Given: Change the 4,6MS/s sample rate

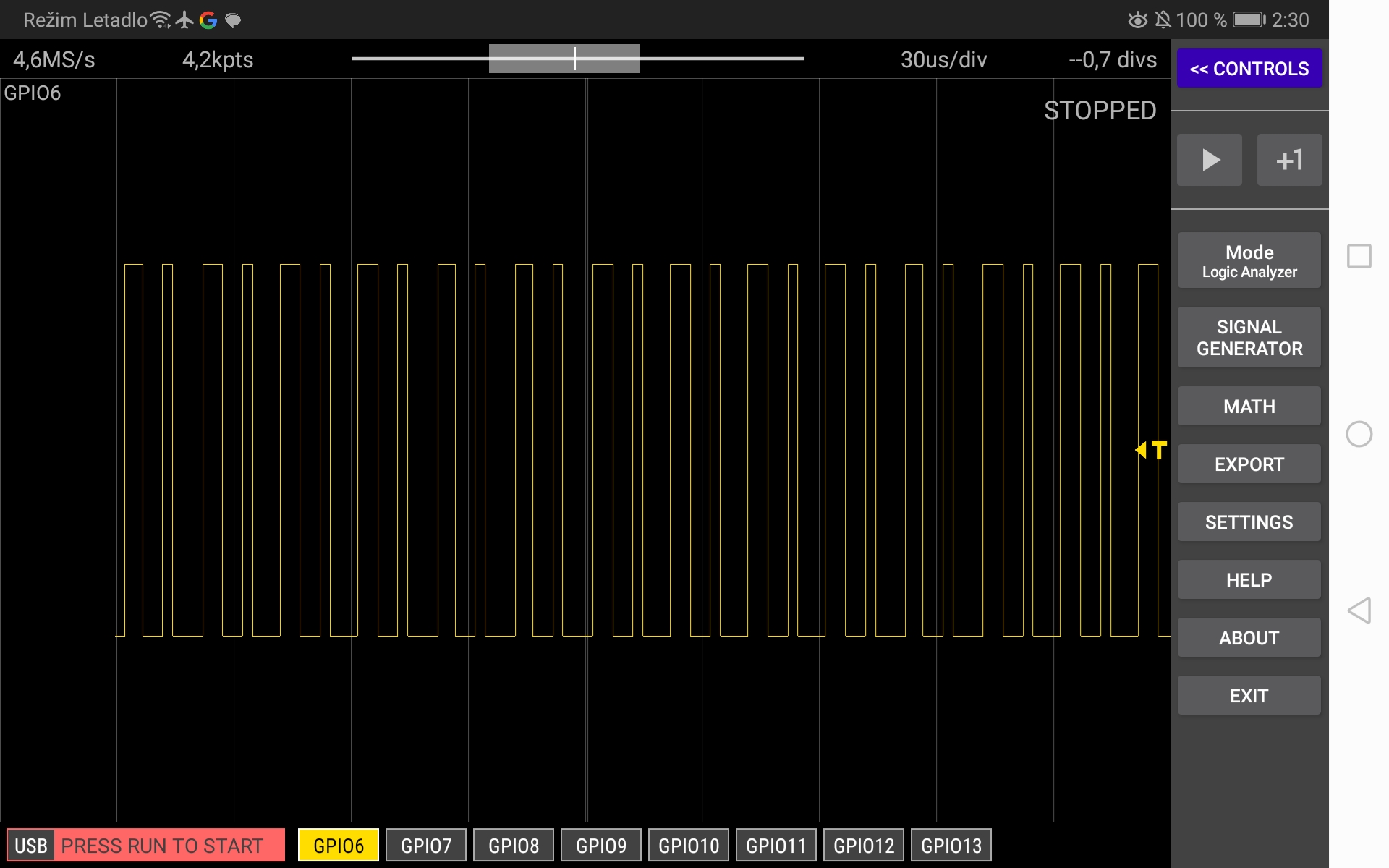Looking at the screenshot, I should tap(54, 59).
